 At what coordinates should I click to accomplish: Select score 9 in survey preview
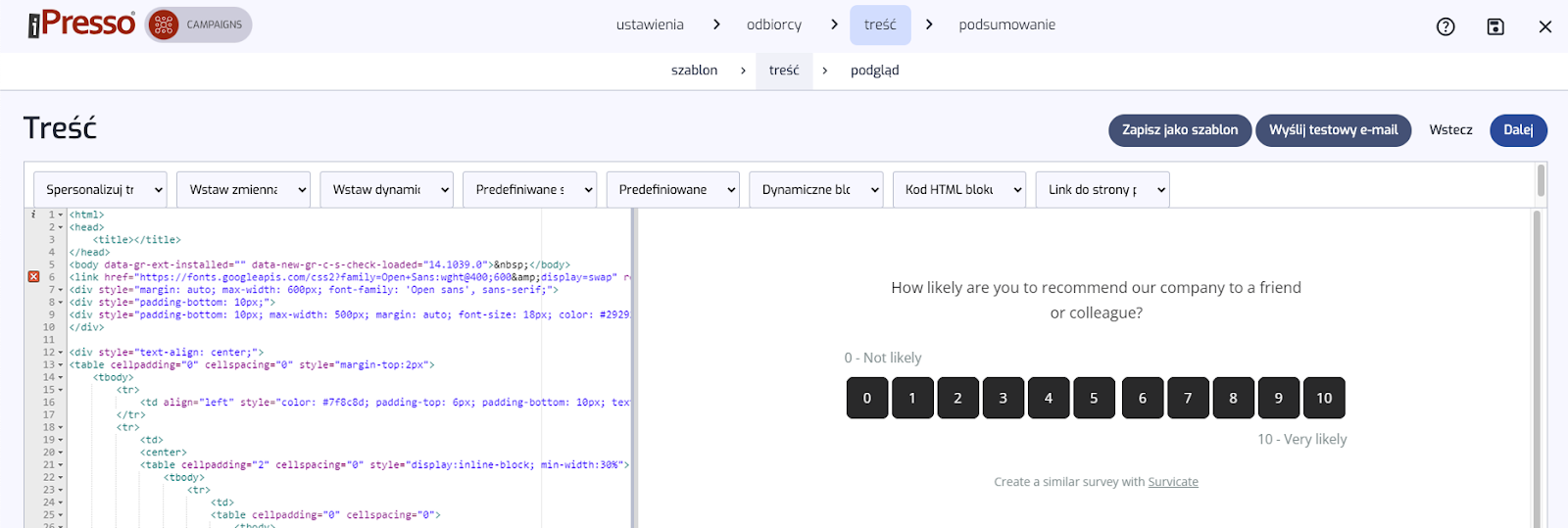click(x=1279, y=398)
